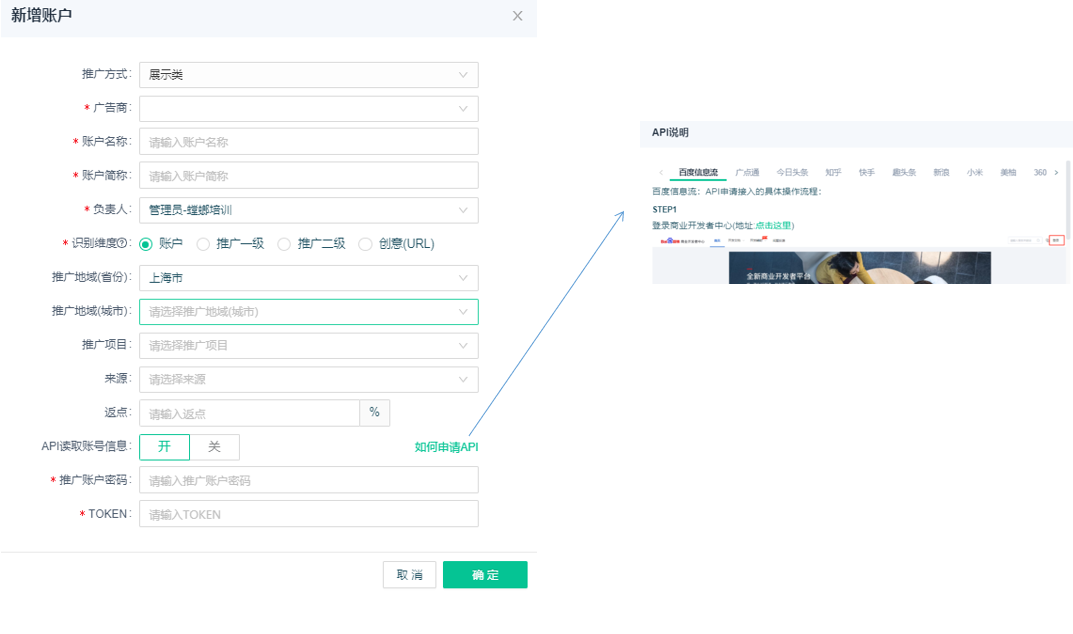Switch API读取账号信息 to 开
The image size is (1073, 634).
pos(164,447)
